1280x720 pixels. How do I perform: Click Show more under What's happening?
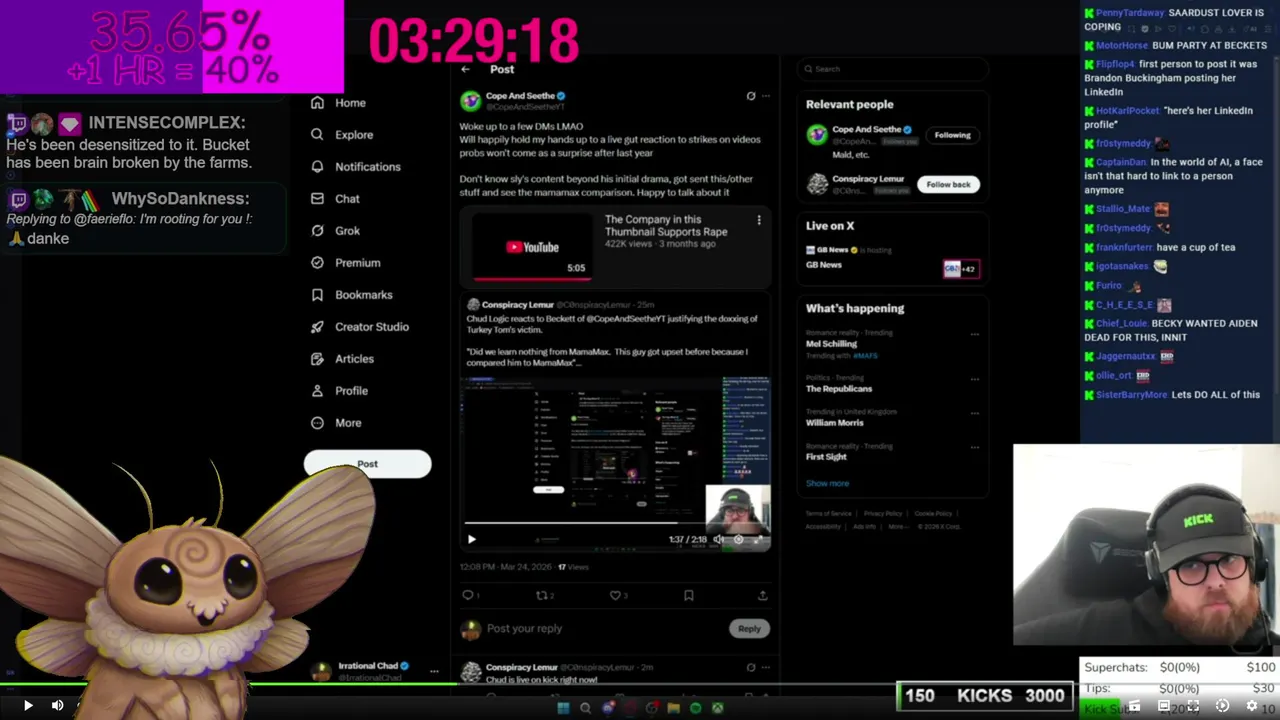pos(827,483)
